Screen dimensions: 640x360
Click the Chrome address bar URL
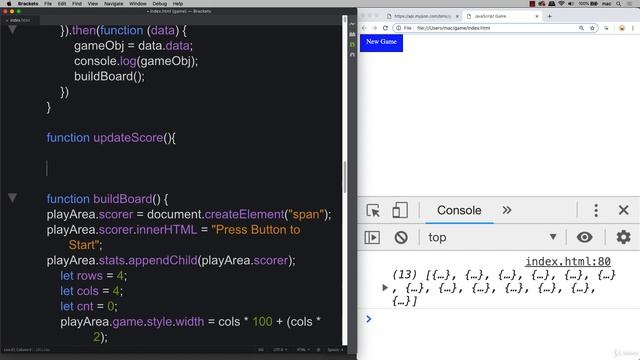[453, 28]
